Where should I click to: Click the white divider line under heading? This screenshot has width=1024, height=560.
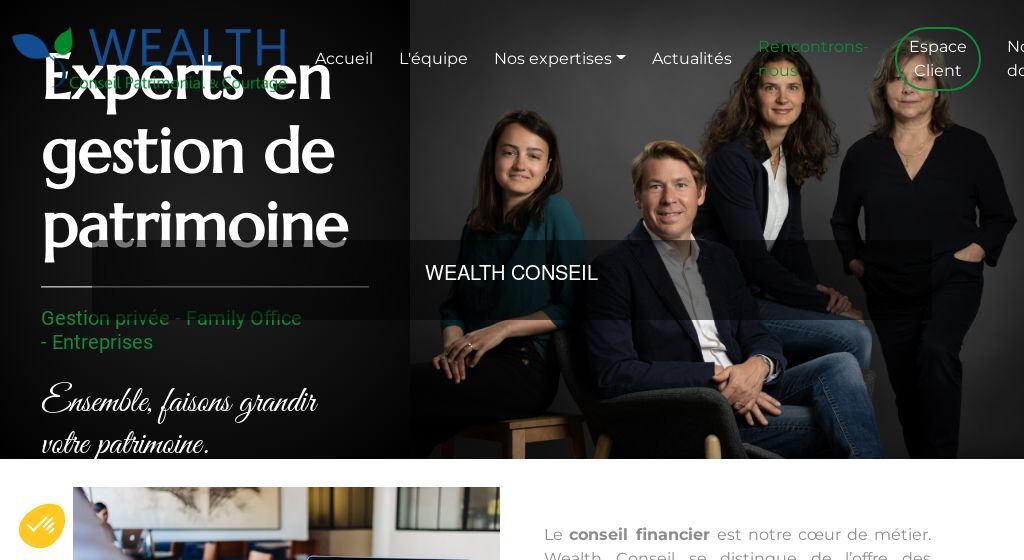coord(205,287)
